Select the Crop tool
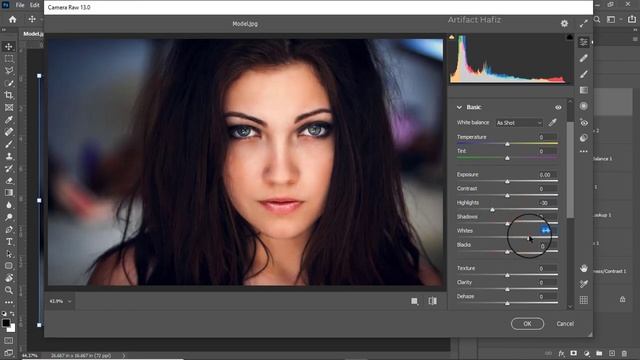The width and height of the screenshot is (640, 360). (9, 95)
